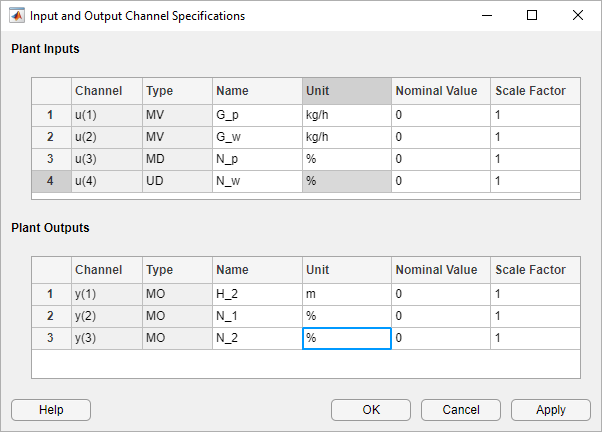Image resolution: width=602 pixels, height=432 pixels.
Task: Select the Type cell for u(1)
Action: click(x=176, y=115)
